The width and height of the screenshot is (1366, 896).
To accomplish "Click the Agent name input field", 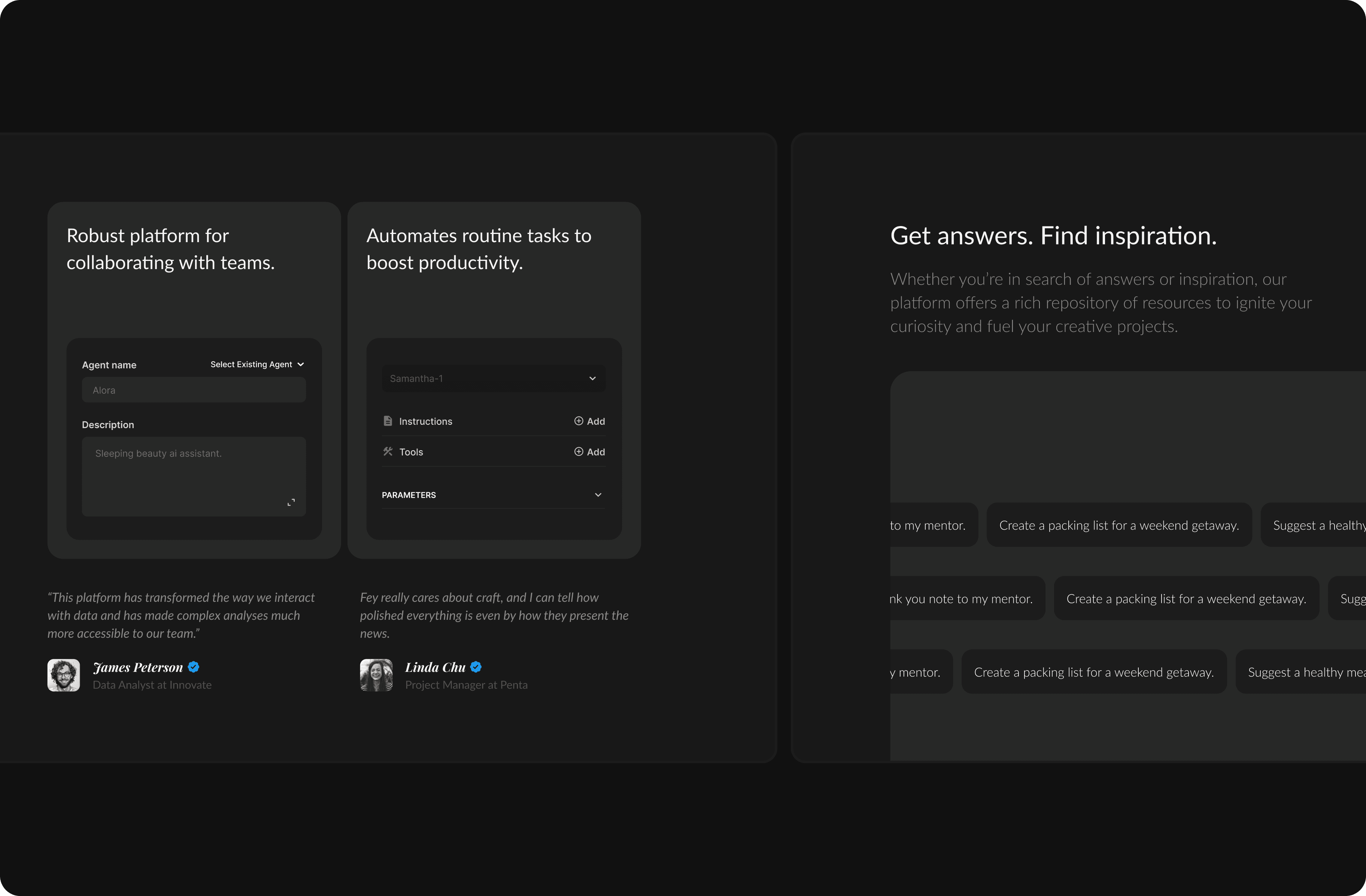I will tap(194, 390).
